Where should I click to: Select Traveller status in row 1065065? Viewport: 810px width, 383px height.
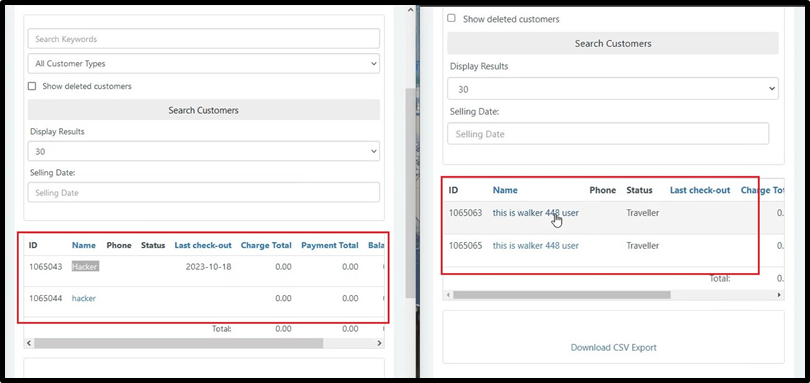[643, 246]
